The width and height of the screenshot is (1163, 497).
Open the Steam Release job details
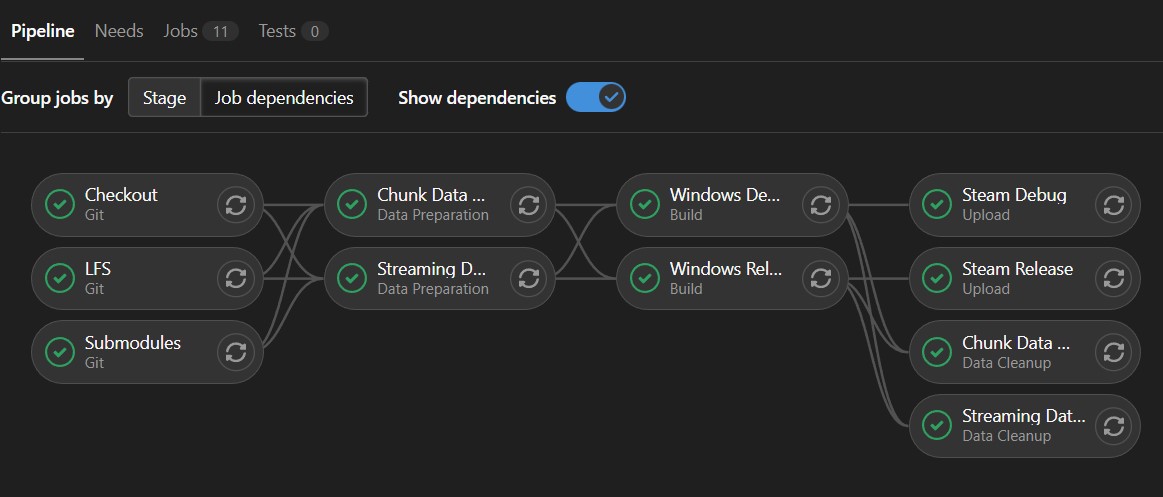(1015, 278)
